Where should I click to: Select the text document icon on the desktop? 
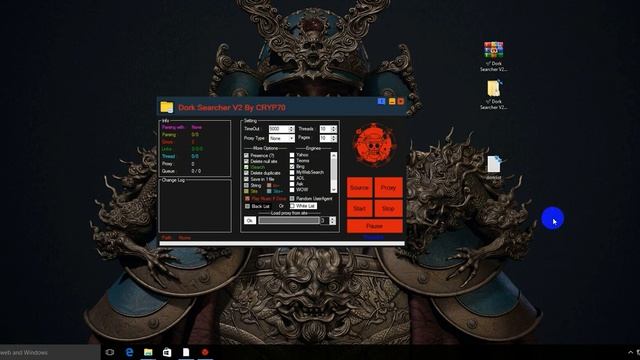(x=493, y=167)
